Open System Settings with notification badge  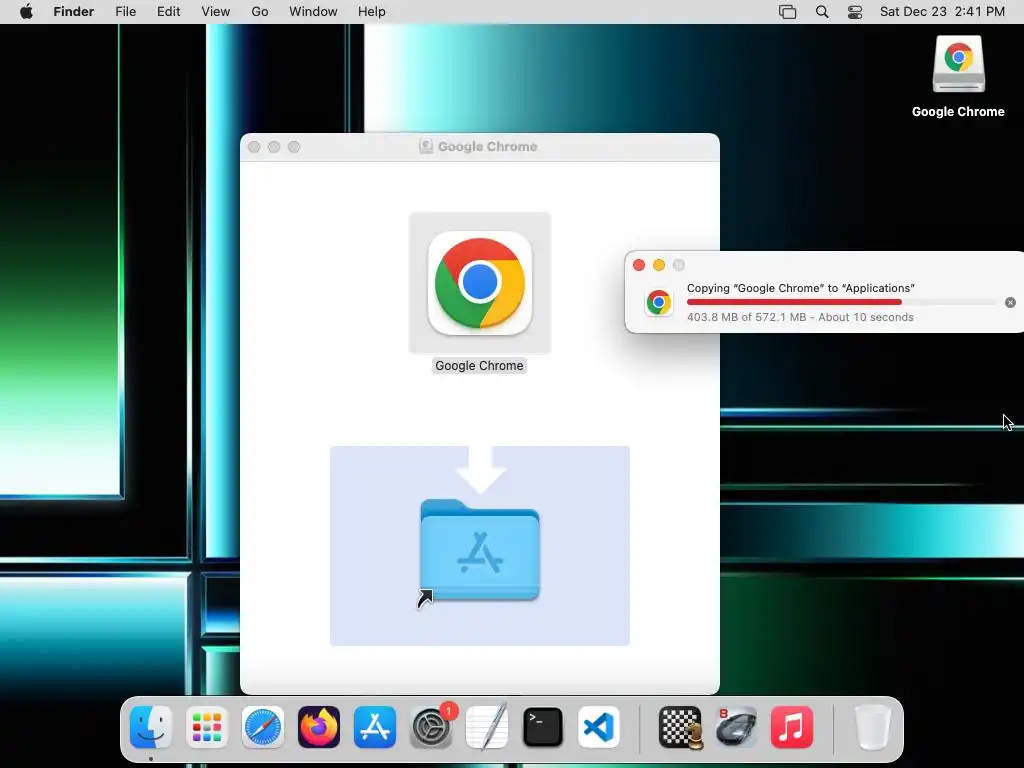431,727
